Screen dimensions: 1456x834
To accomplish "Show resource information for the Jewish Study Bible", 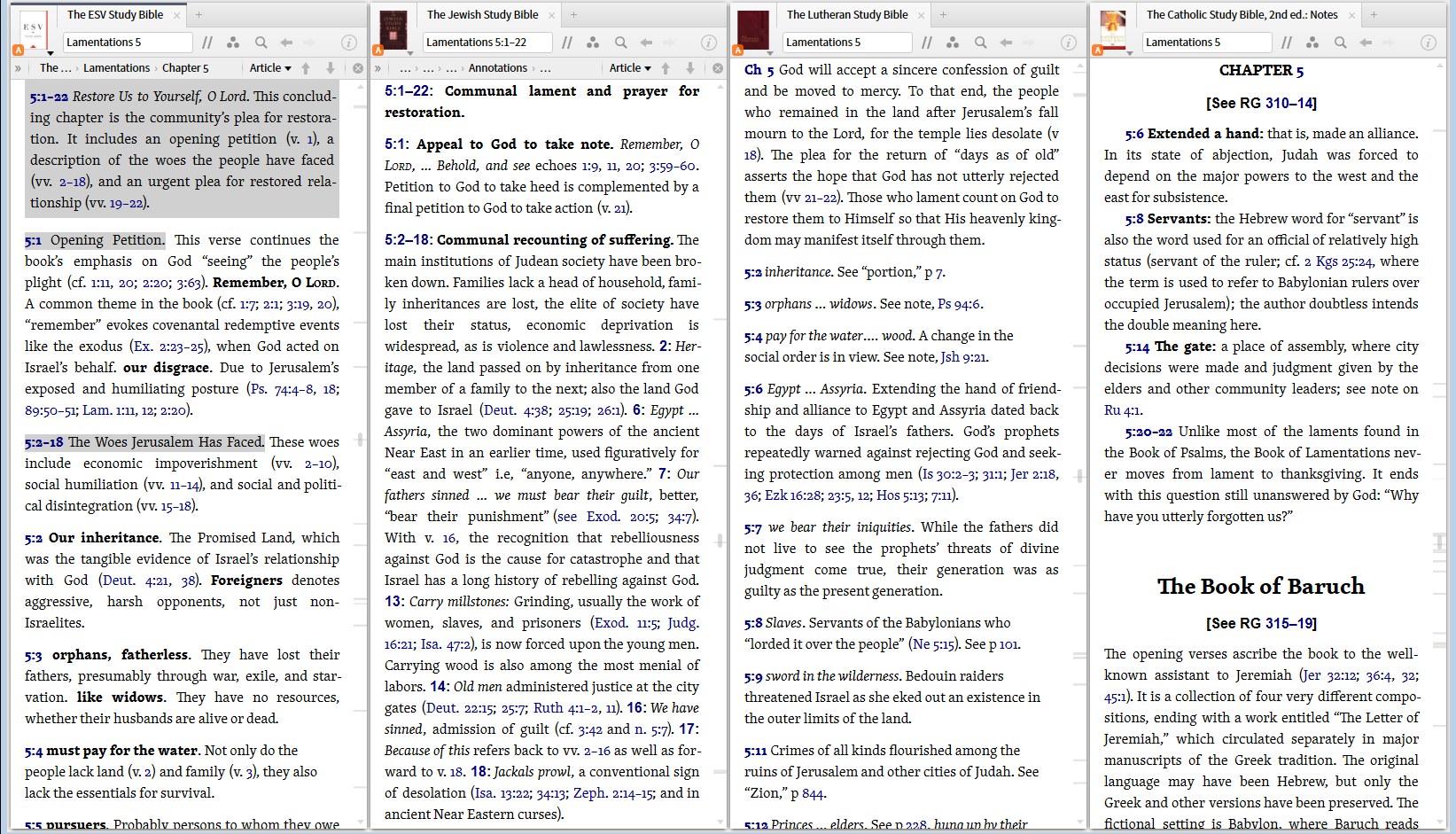I will (x=709, y=43).
